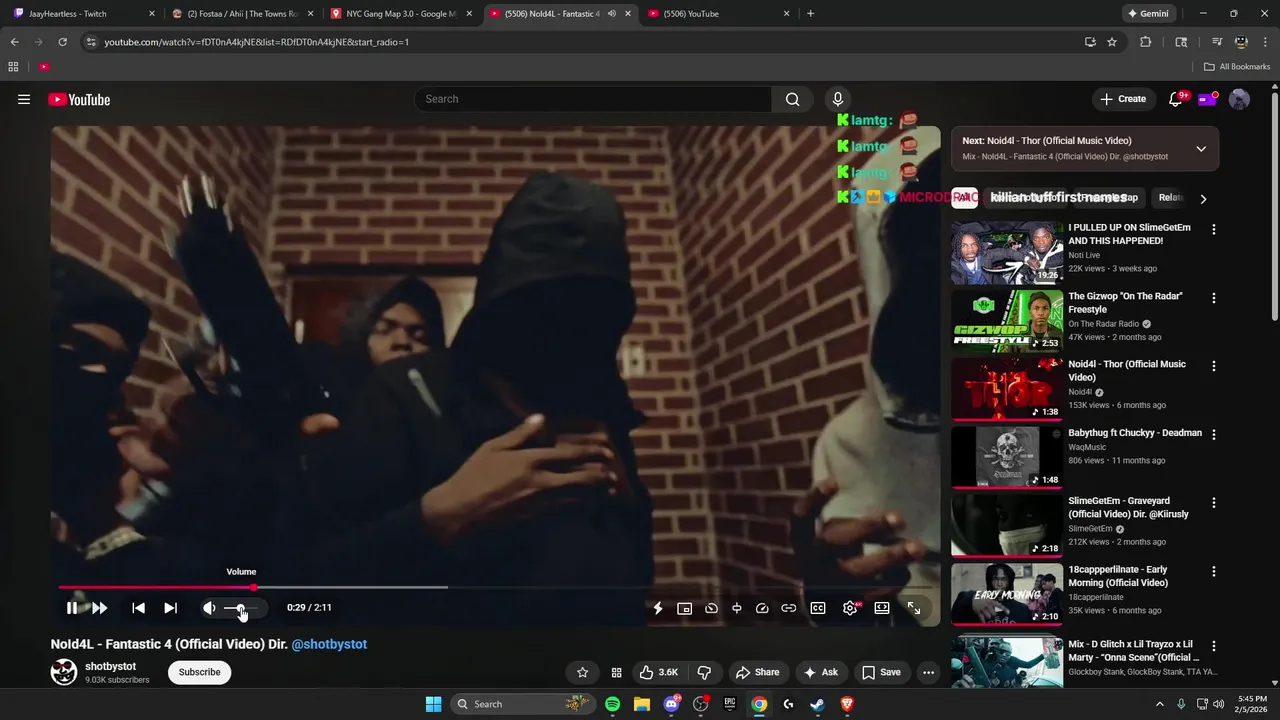Open Chrome media controls icon
This screenshot has width=1280, height=720.
point(1217,42)
